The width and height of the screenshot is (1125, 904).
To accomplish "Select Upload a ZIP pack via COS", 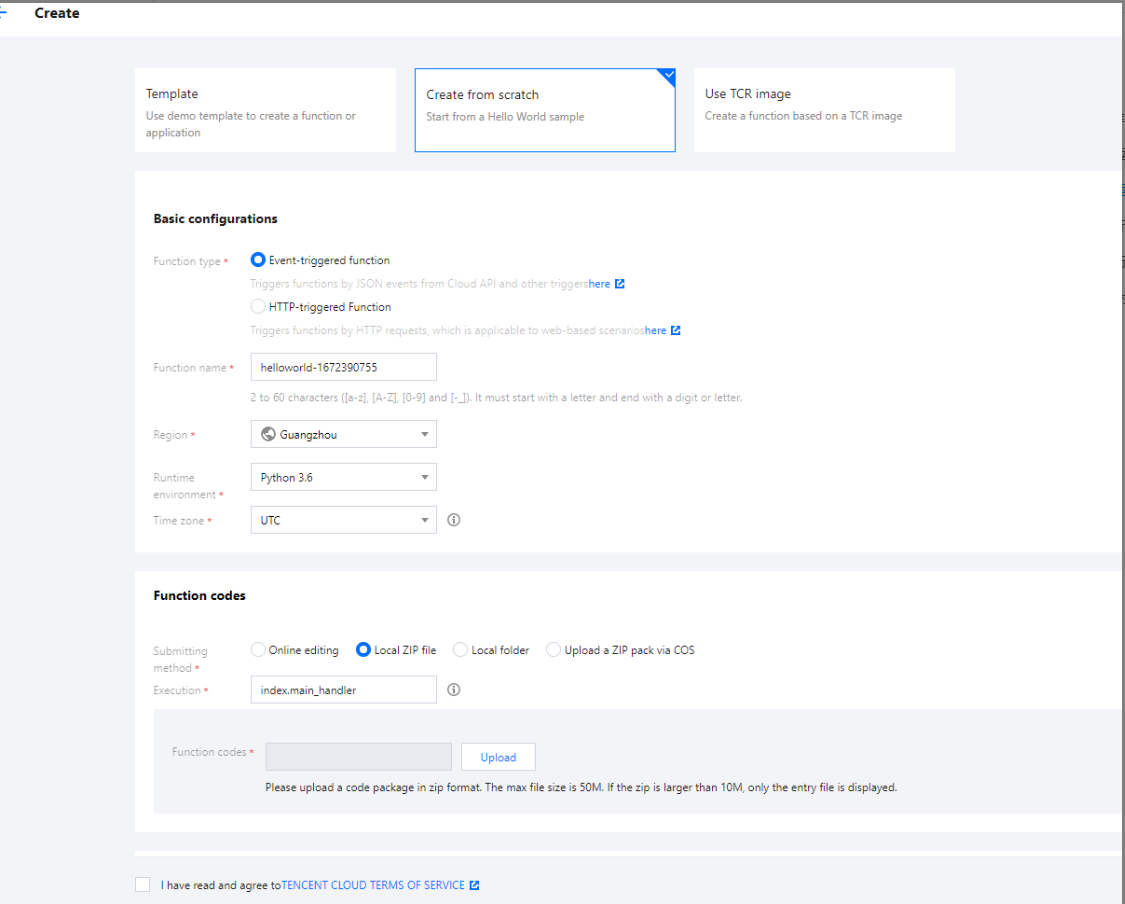I will (x=553, y=650).
